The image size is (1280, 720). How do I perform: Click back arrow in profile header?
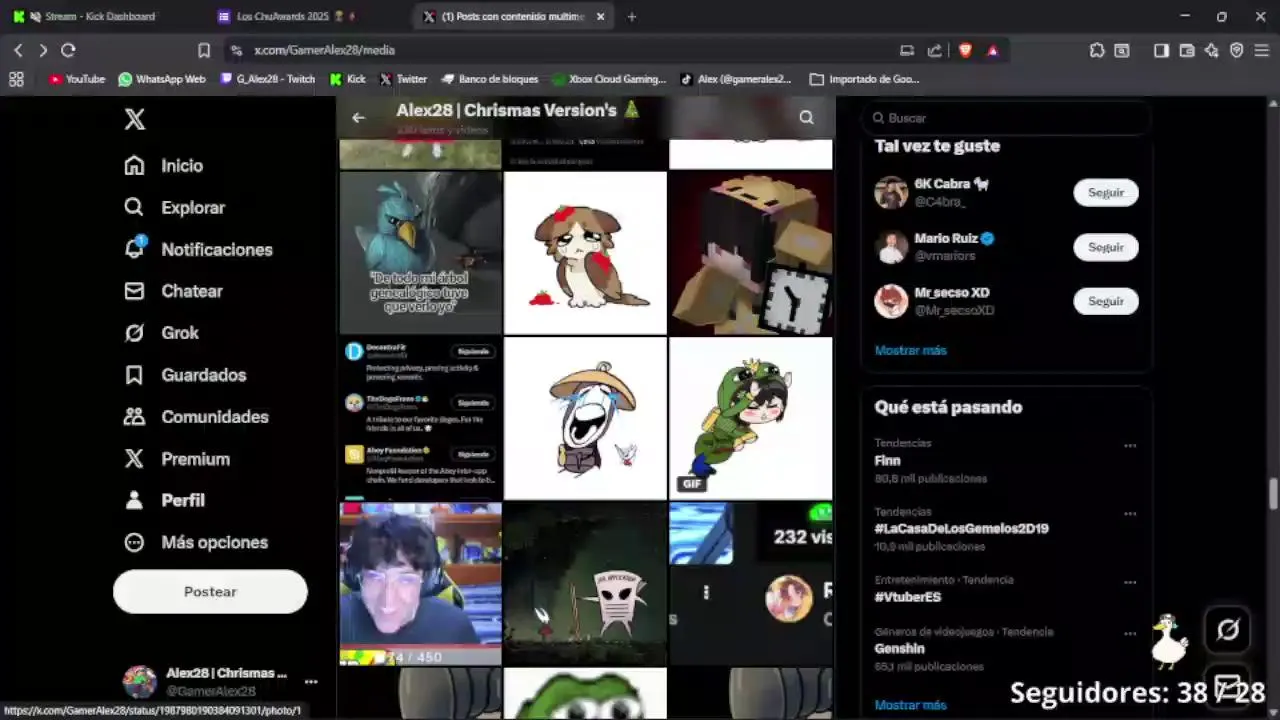tap(358, 117)
